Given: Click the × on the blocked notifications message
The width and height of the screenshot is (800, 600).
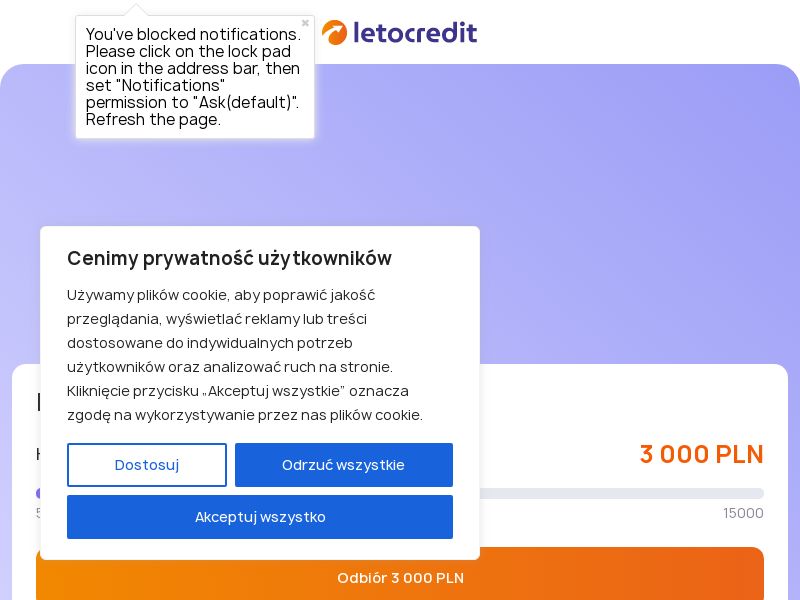Looking at the screenshot, I should pyautogui.click(x=305, y=23).
